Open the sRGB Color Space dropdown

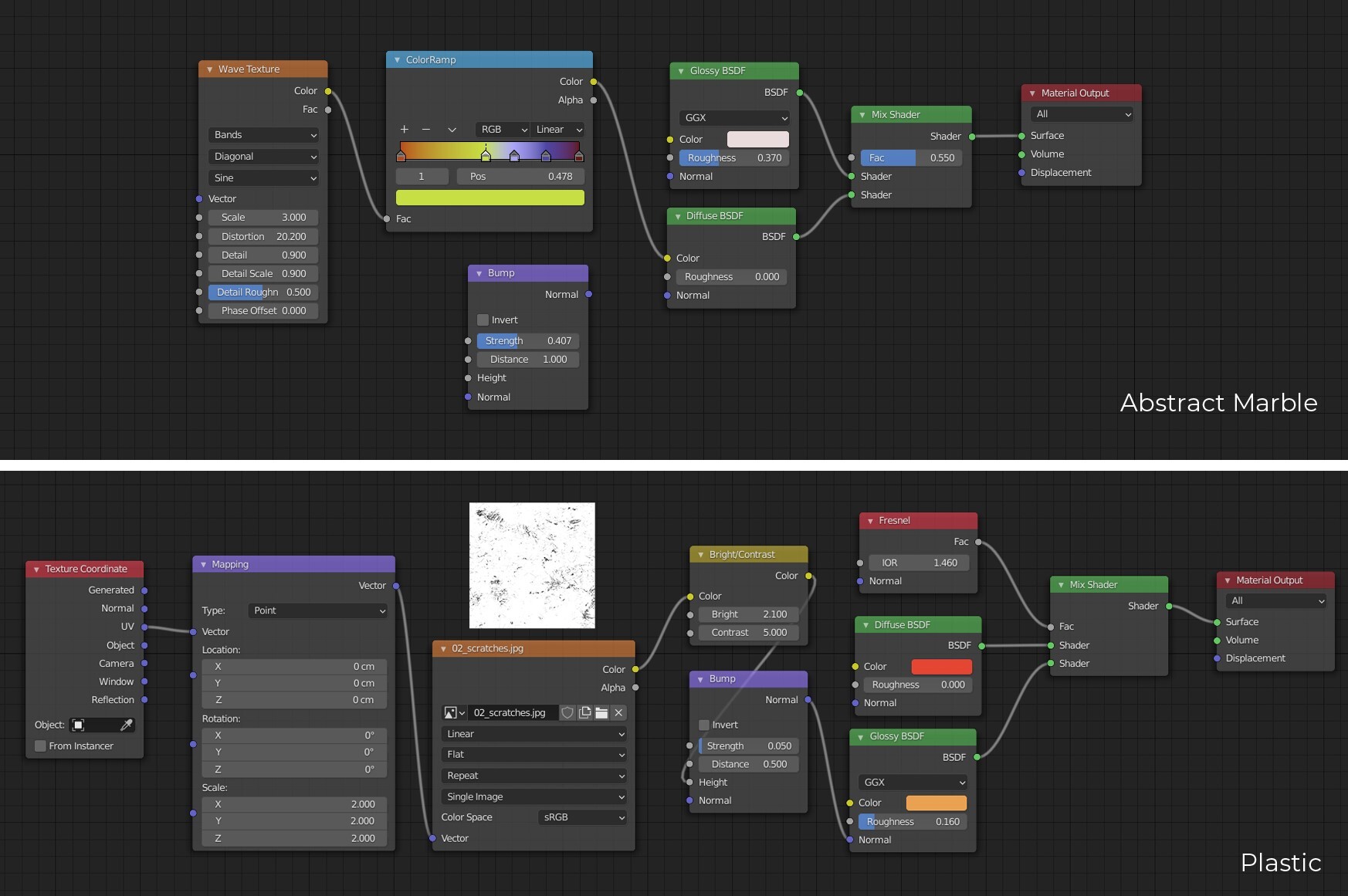pyautogui.click(x=582, y=817)
